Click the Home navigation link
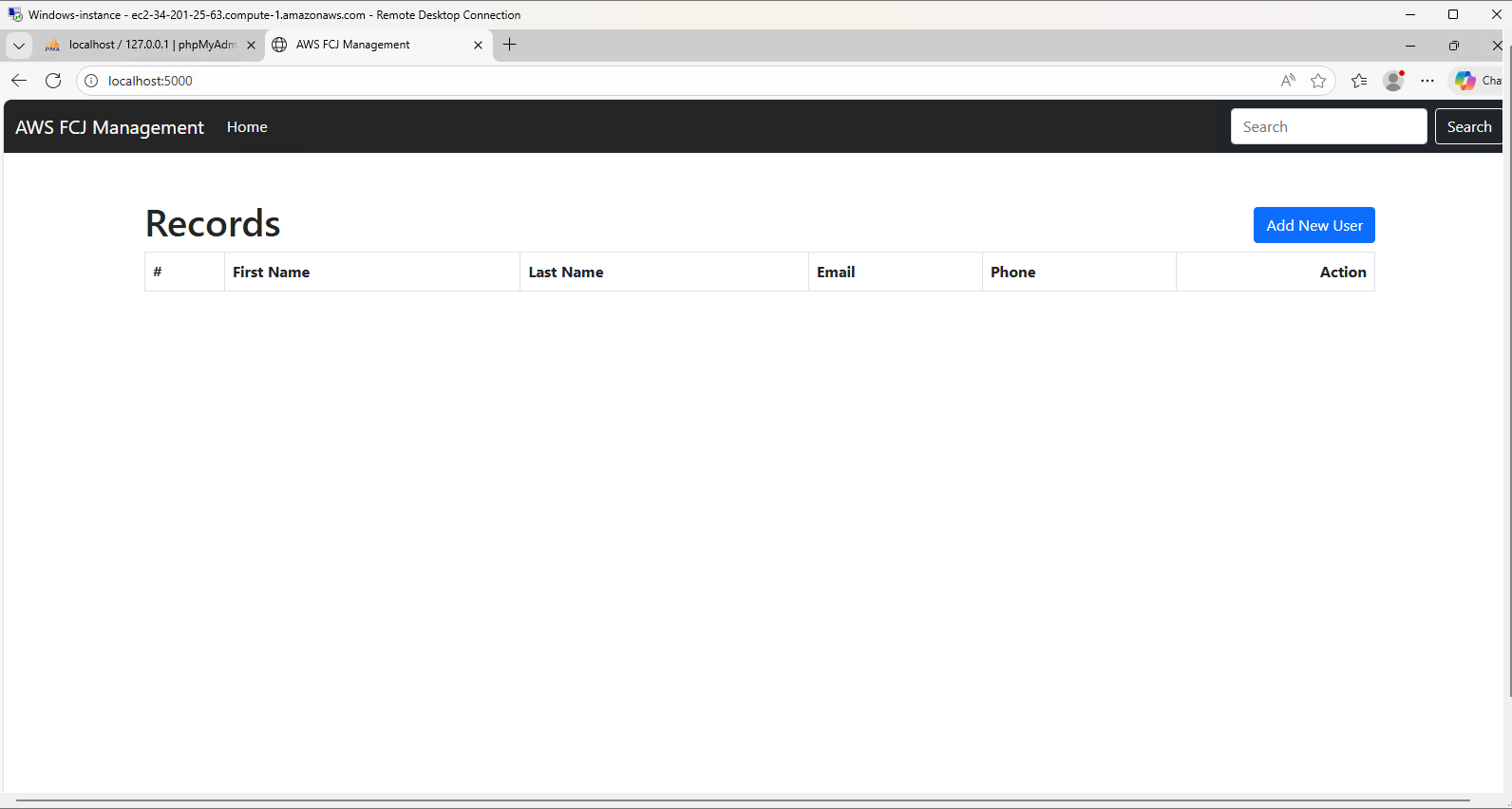This screenshot has height=809, width=1512. coord(247,127)
